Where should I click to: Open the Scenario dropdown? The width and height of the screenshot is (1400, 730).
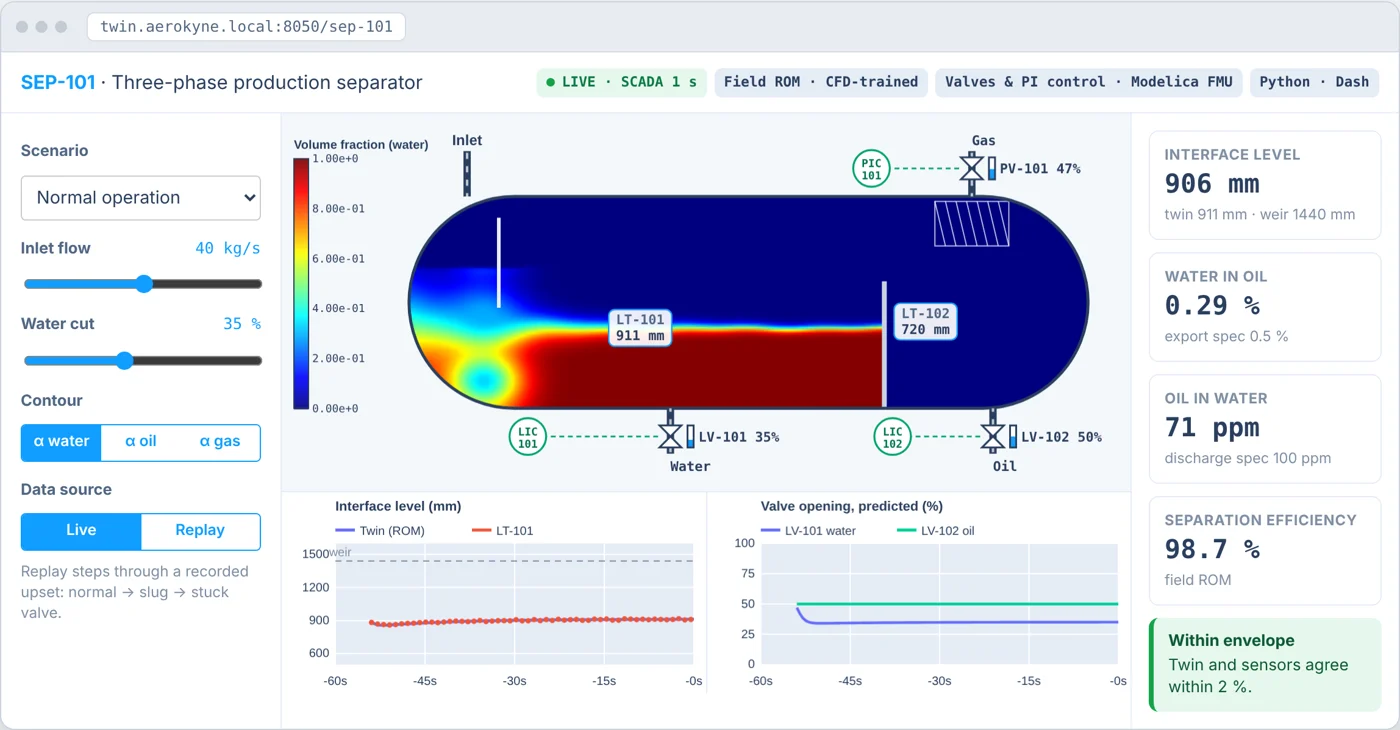click(x=141, y=198)
